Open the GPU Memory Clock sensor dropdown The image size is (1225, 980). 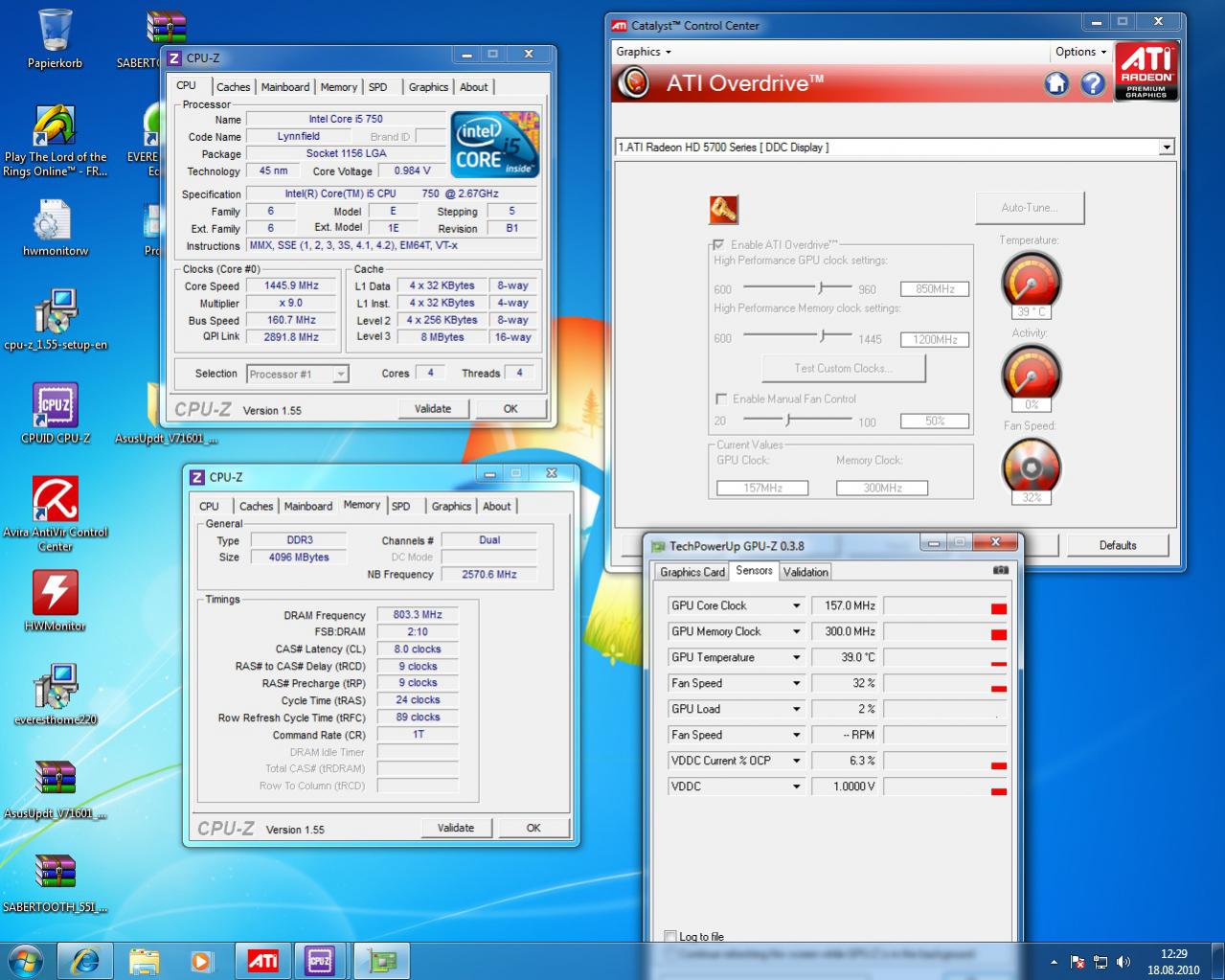(796, 632)
